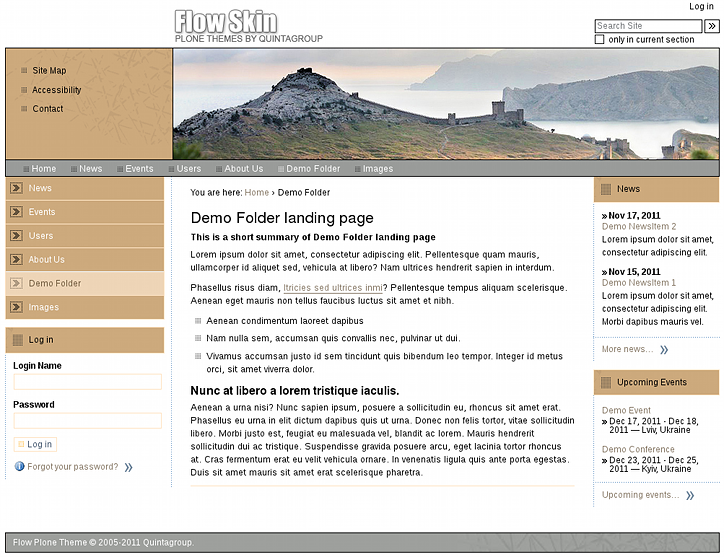Open Users in the top navigation bar
Image resolution: width=724 pixels, height=557 pixels.
[x=189, y=169]
